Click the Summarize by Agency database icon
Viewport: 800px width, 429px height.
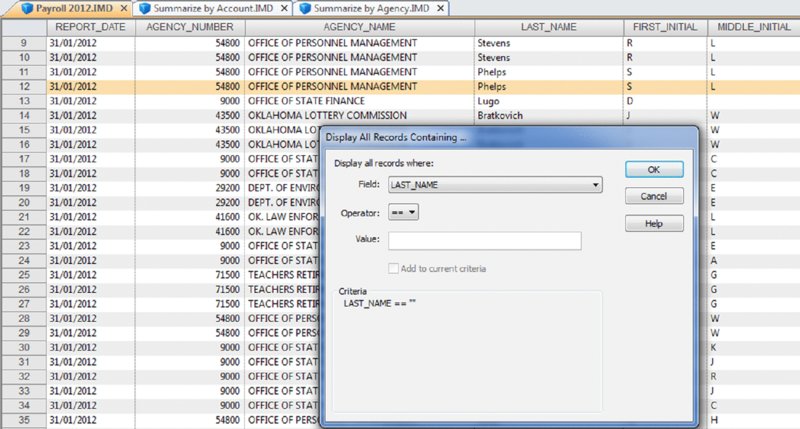305,9
